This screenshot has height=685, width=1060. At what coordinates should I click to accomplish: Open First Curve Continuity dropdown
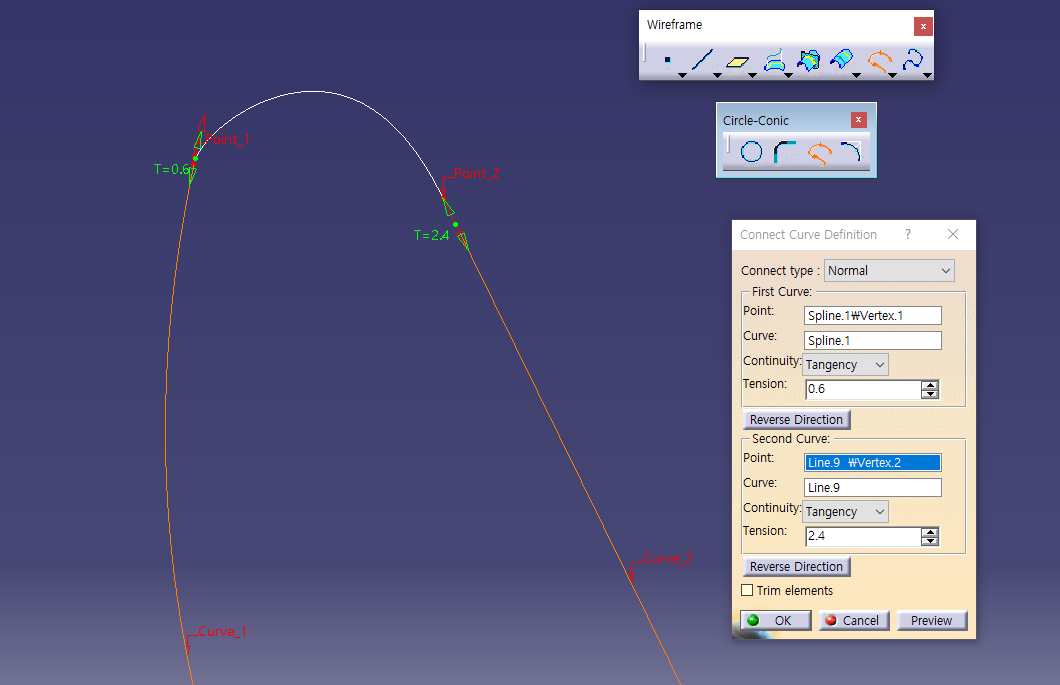845,364
